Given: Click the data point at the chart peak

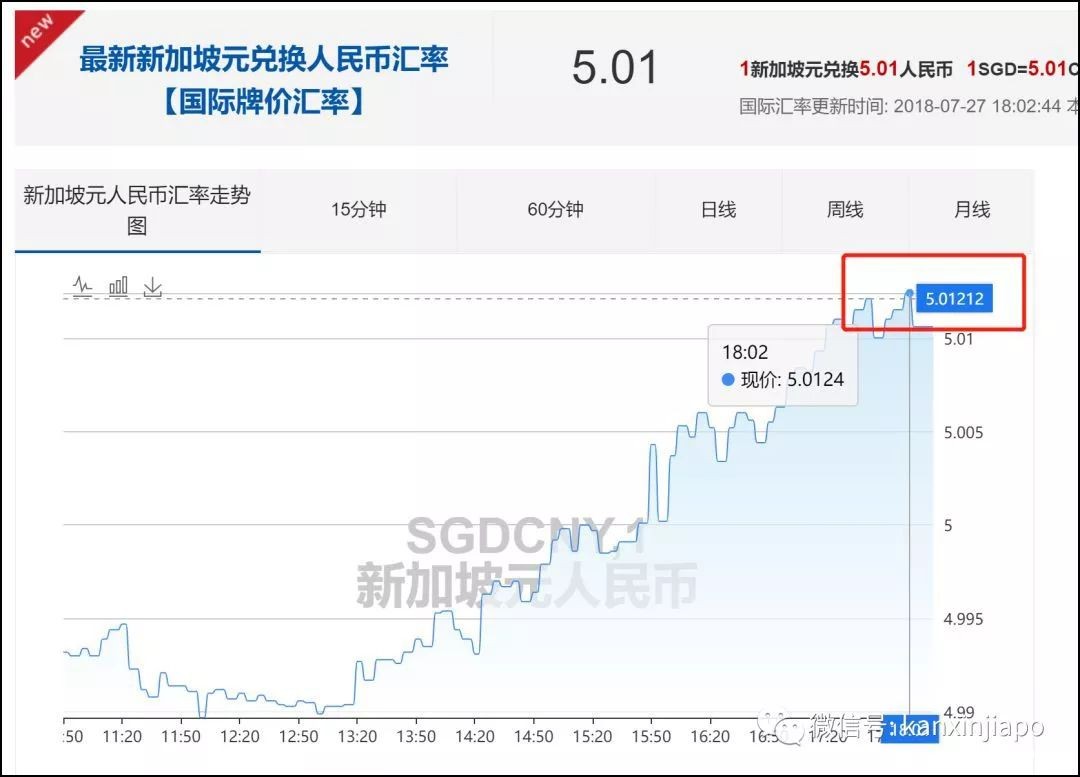Looking at the screenshot, I should click(909, 293).
